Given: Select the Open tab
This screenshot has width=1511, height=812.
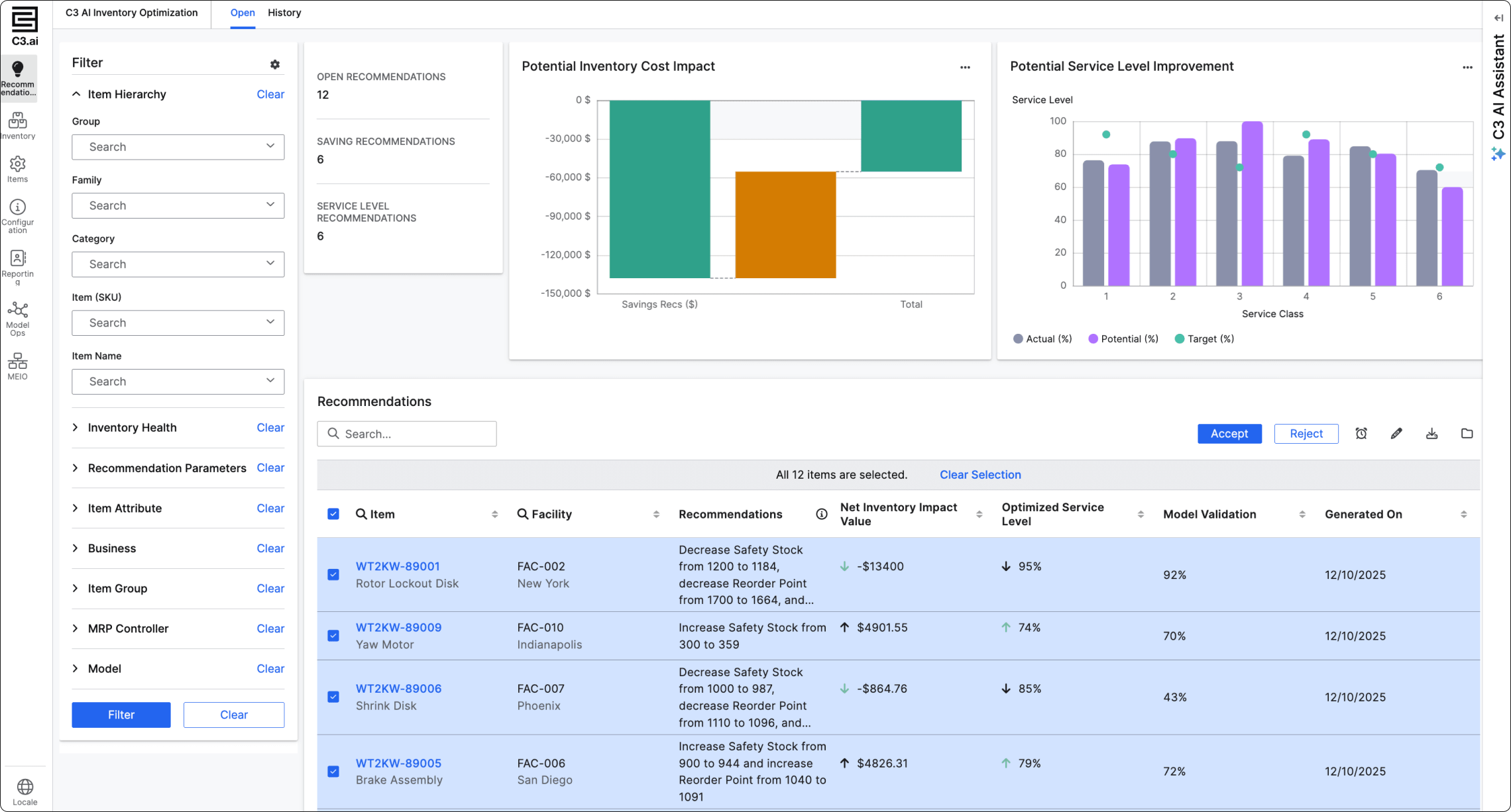Looking at the screenshot, I should point(243,13).
